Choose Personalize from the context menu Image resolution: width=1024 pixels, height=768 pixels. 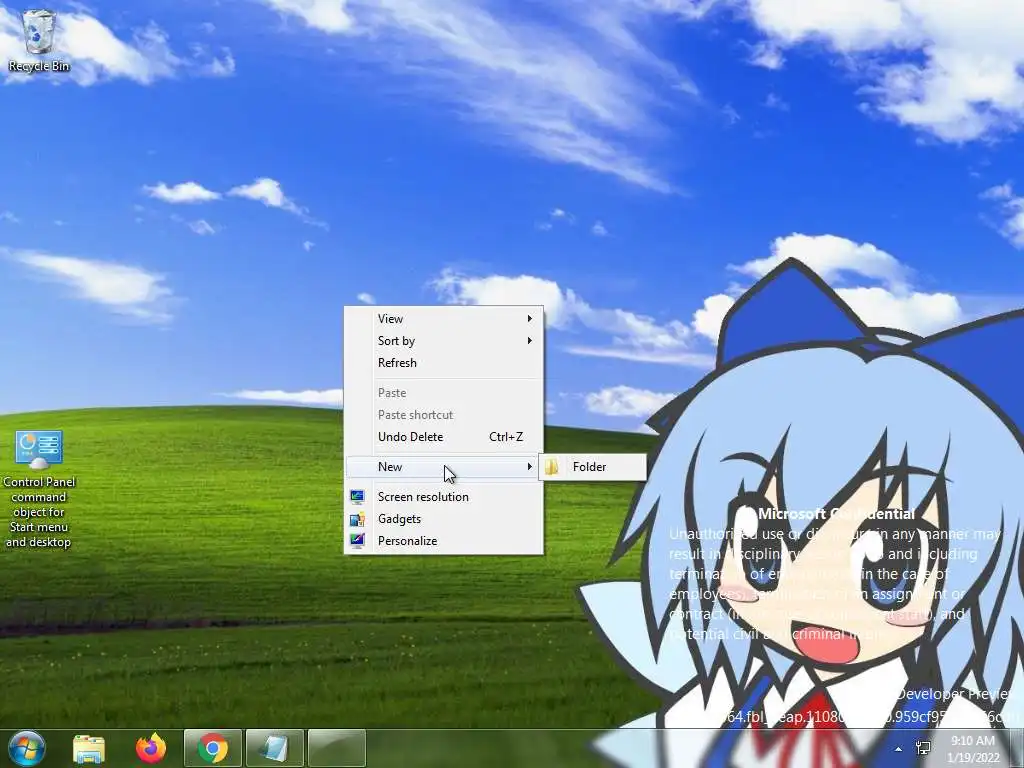444,541
